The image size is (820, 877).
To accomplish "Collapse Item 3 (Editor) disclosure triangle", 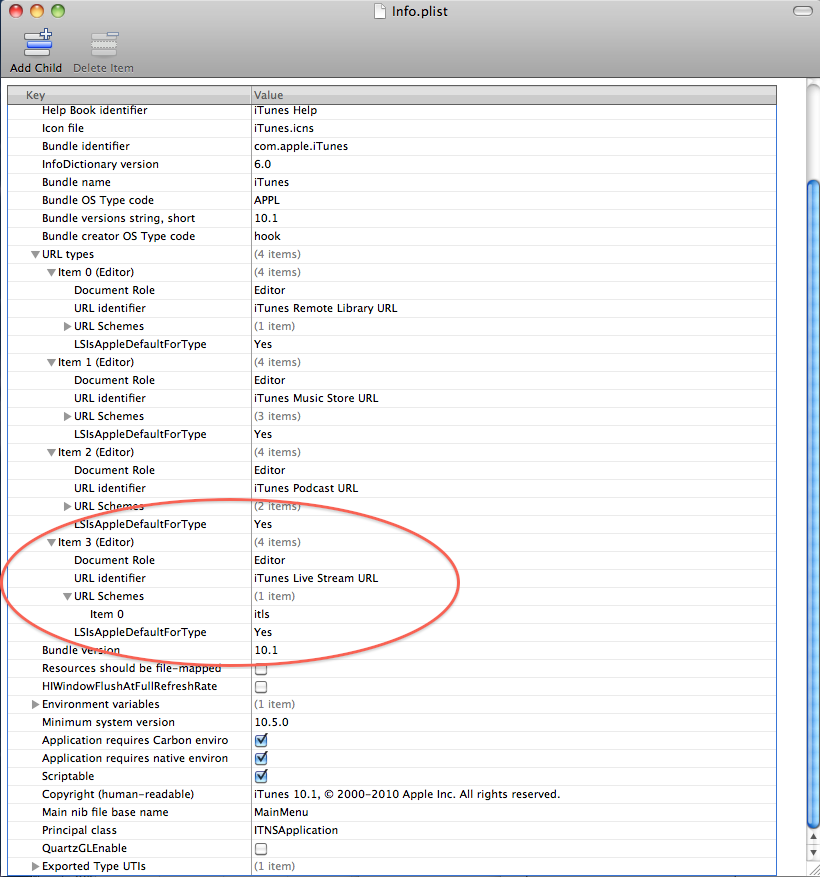I will (51, 543).
